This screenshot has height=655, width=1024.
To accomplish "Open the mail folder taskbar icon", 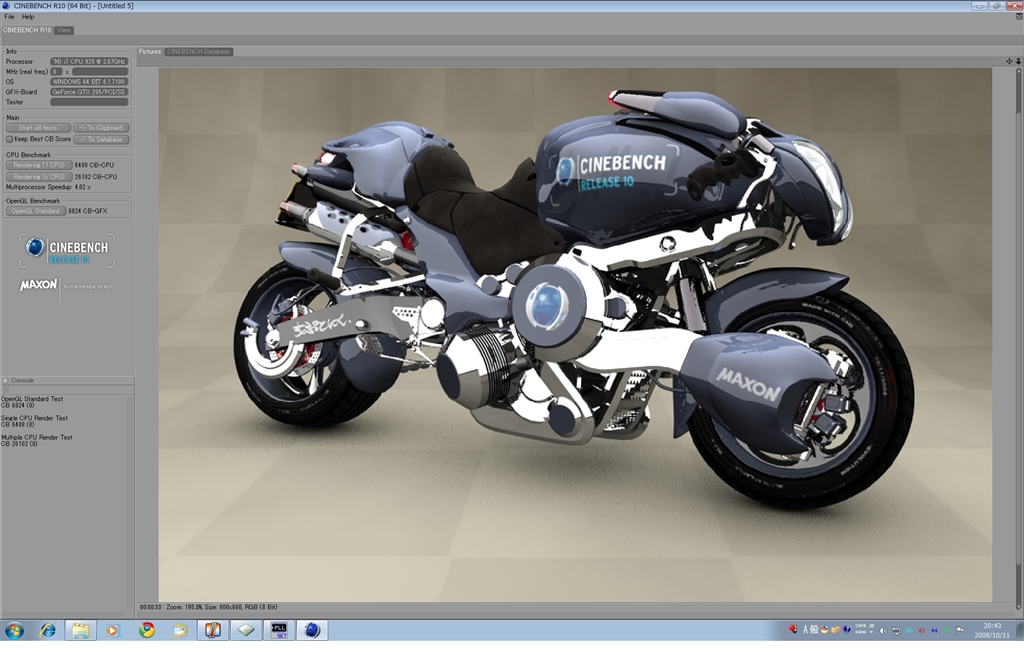I will point(180,630).
